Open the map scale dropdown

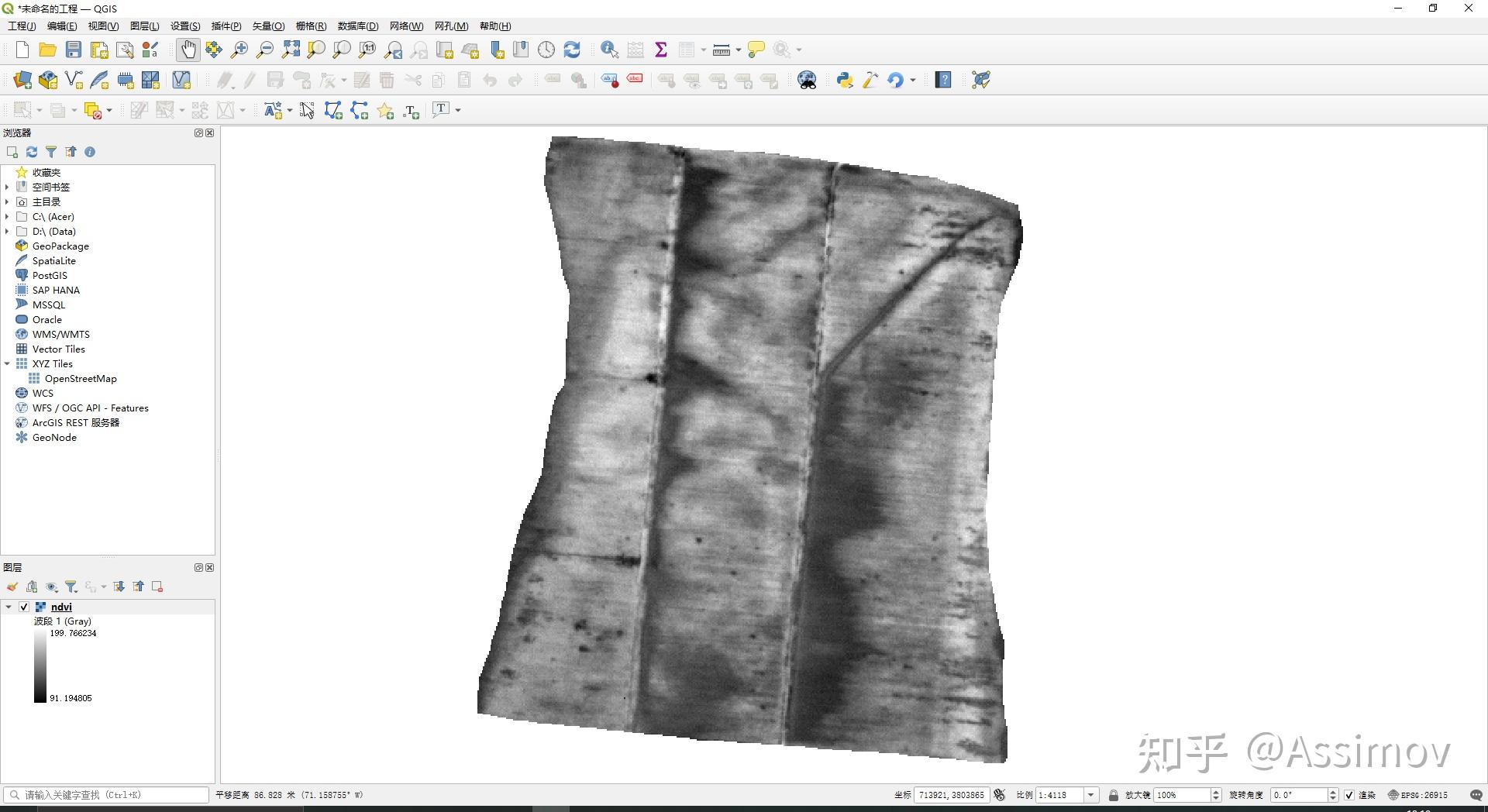tap(1091, 795)
